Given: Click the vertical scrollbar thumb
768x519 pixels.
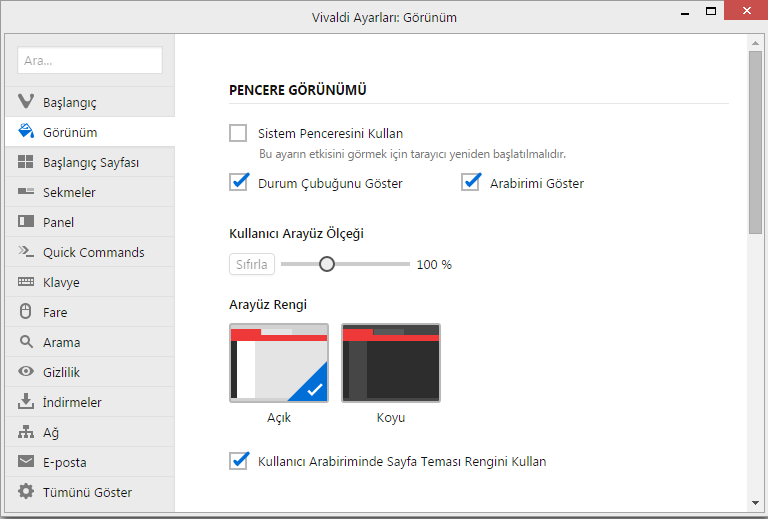Looking at the screenshot, I should [755, 142].
